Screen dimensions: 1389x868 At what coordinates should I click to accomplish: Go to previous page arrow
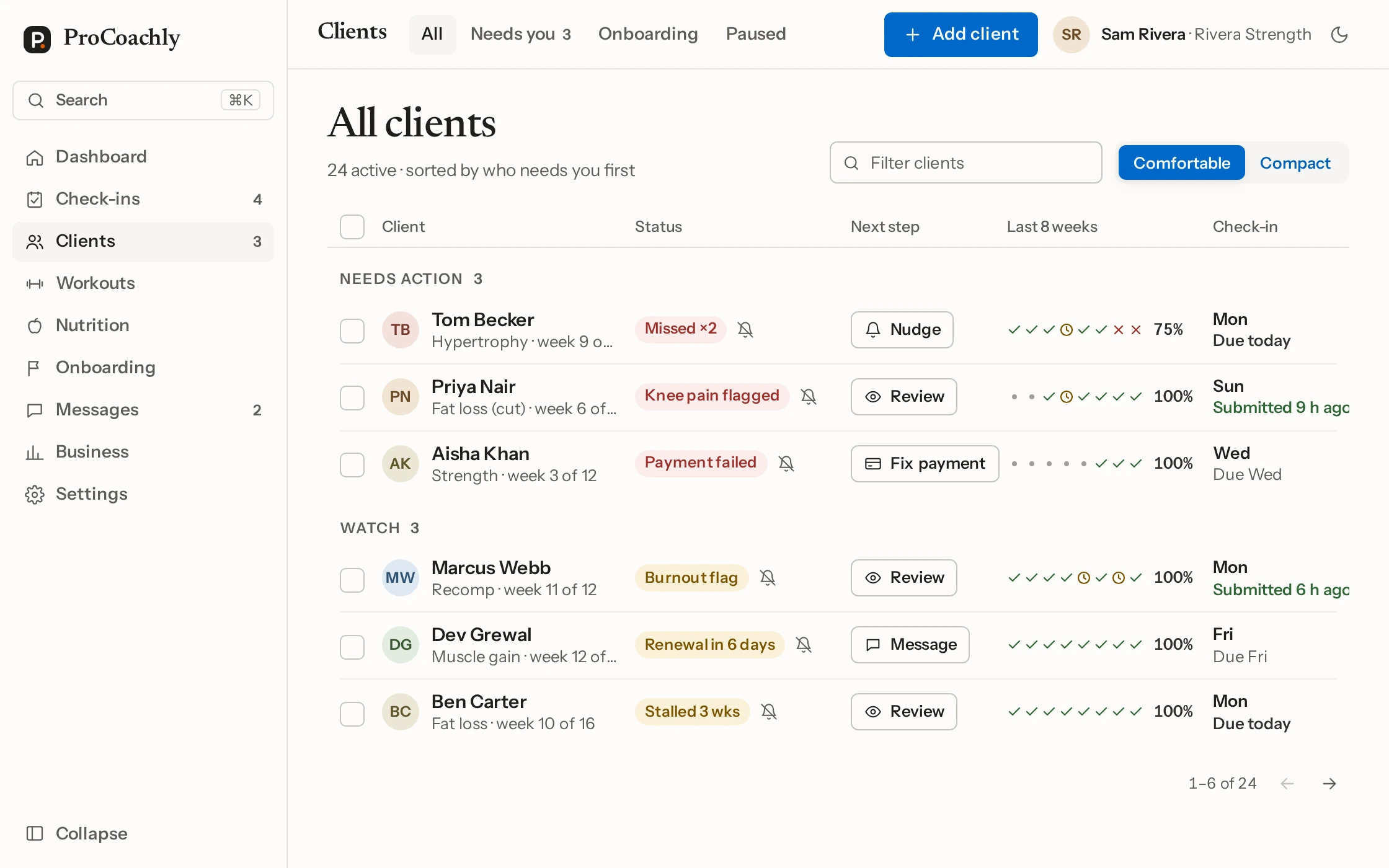(x=1287, y=784)
